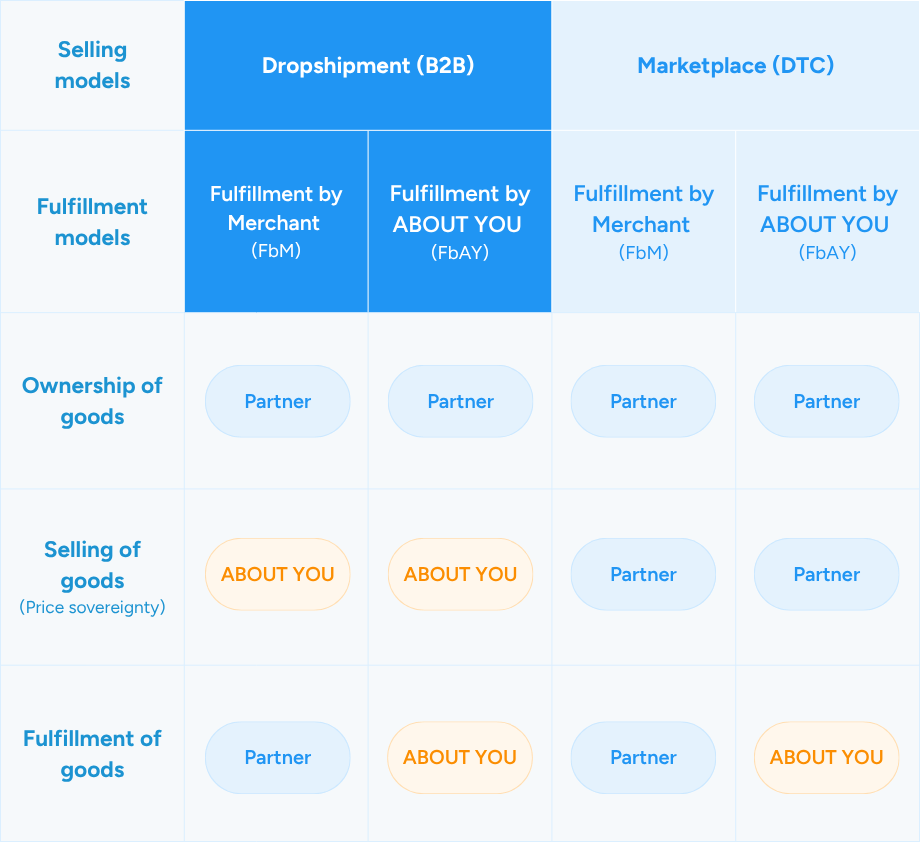Click the Selling models row label
The width and height of the screenshot is (920, 842).
point(92,65)
